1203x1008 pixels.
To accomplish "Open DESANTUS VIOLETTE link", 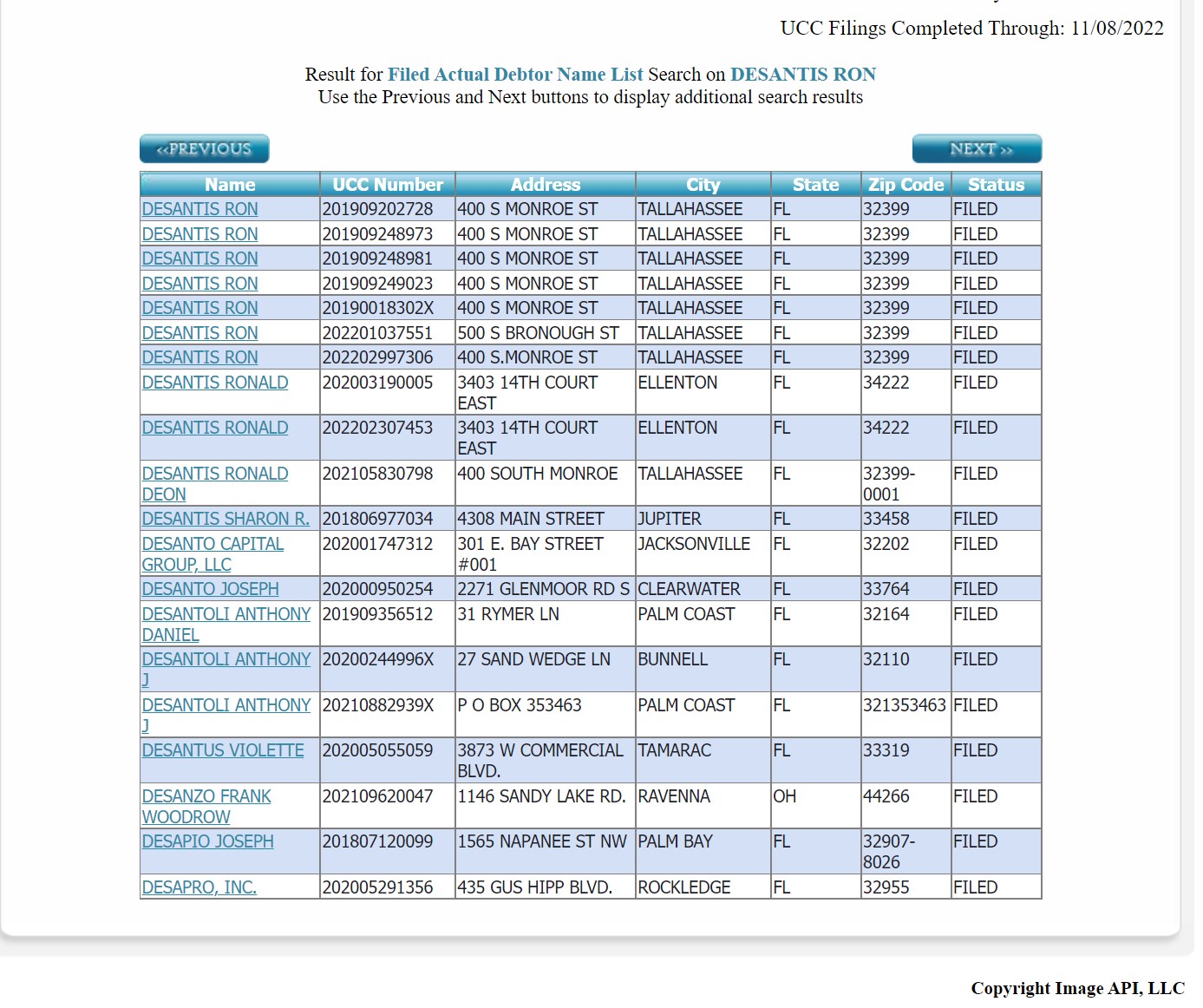I will (223, 750).
